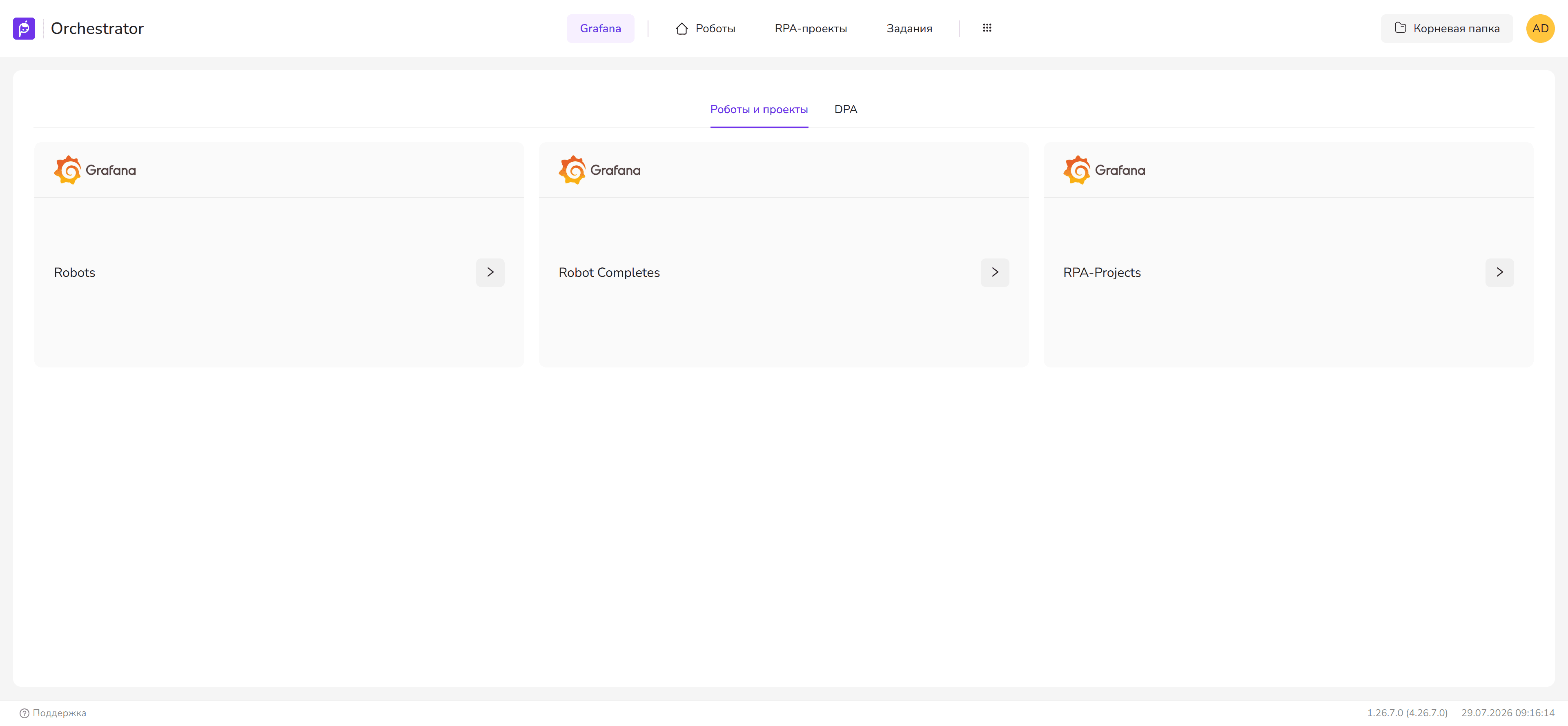This screenshot has height=726, width=1568.
Task: Switch to the Роботы и проекты tab
Action: (759, 109)
